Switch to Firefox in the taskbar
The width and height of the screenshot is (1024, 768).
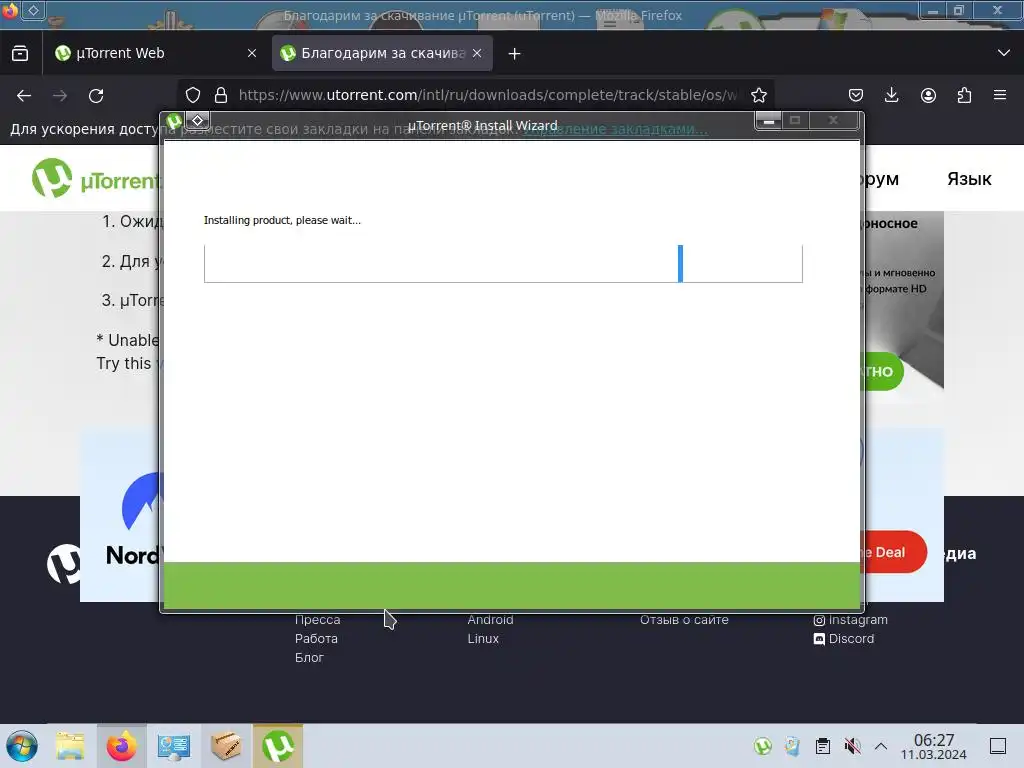coord(121,746)
